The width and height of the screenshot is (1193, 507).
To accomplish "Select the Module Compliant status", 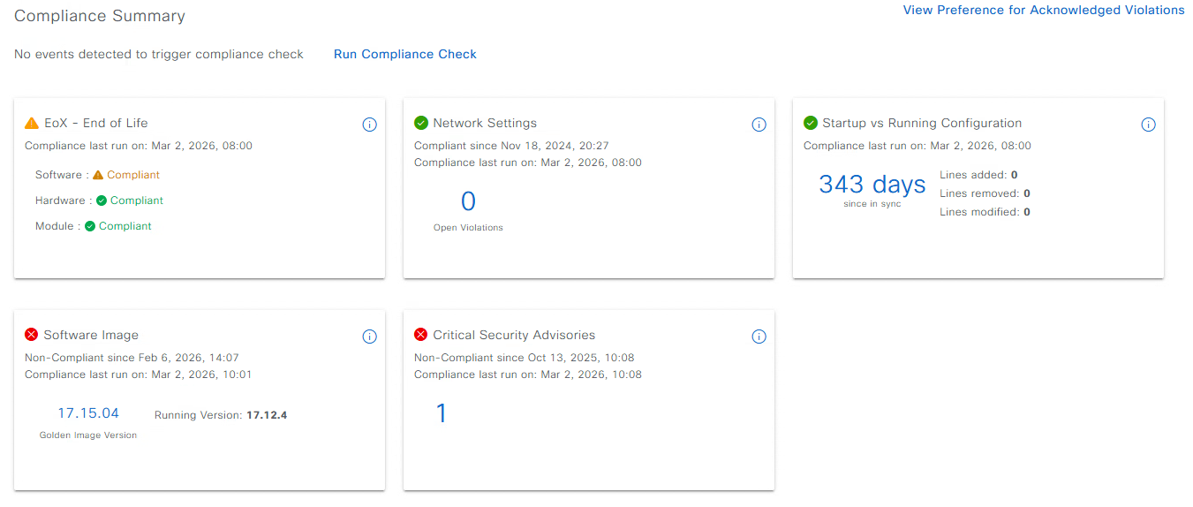I will point(118,227).
